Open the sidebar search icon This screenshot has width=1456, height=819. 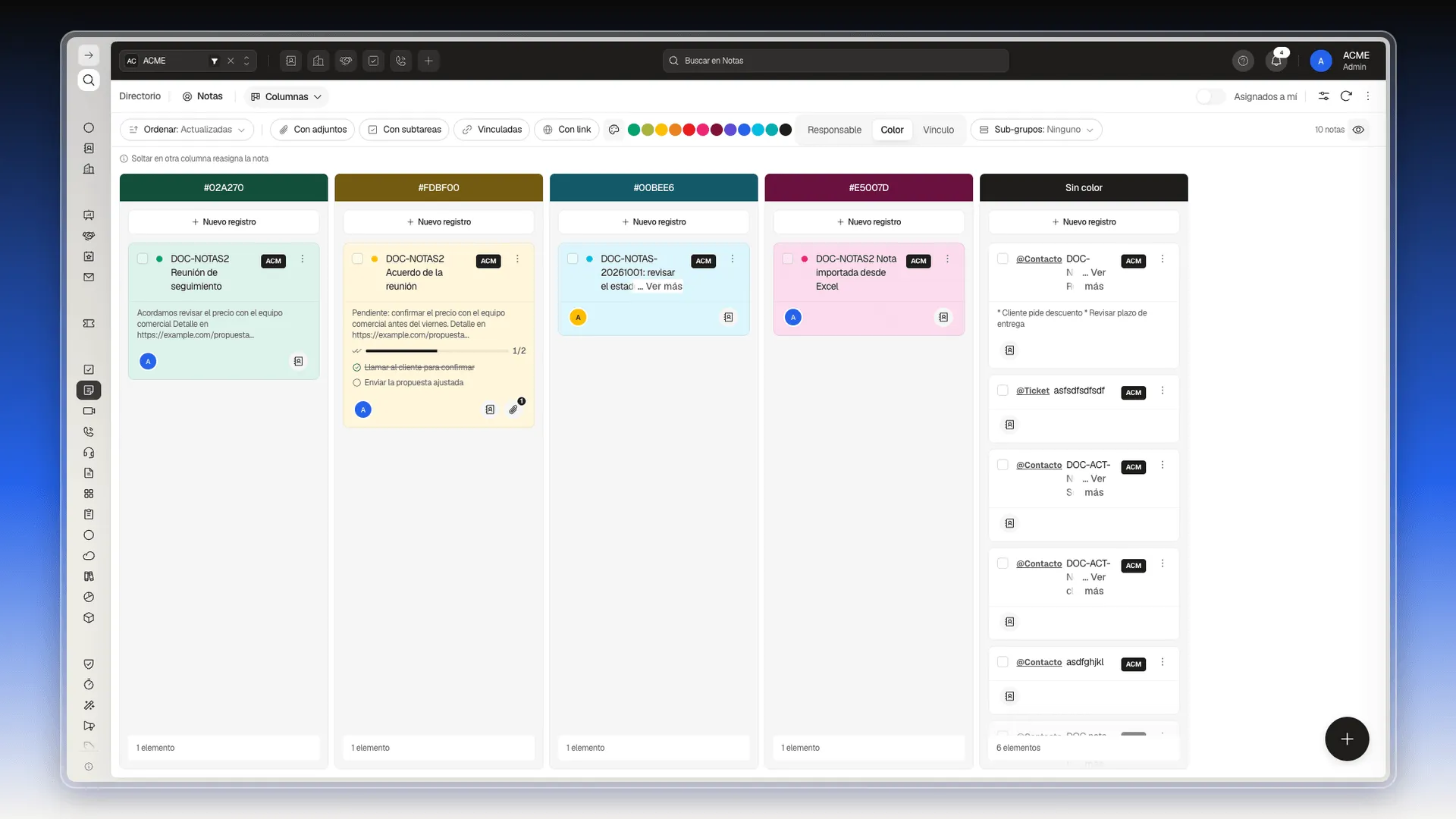pos(89,80)
